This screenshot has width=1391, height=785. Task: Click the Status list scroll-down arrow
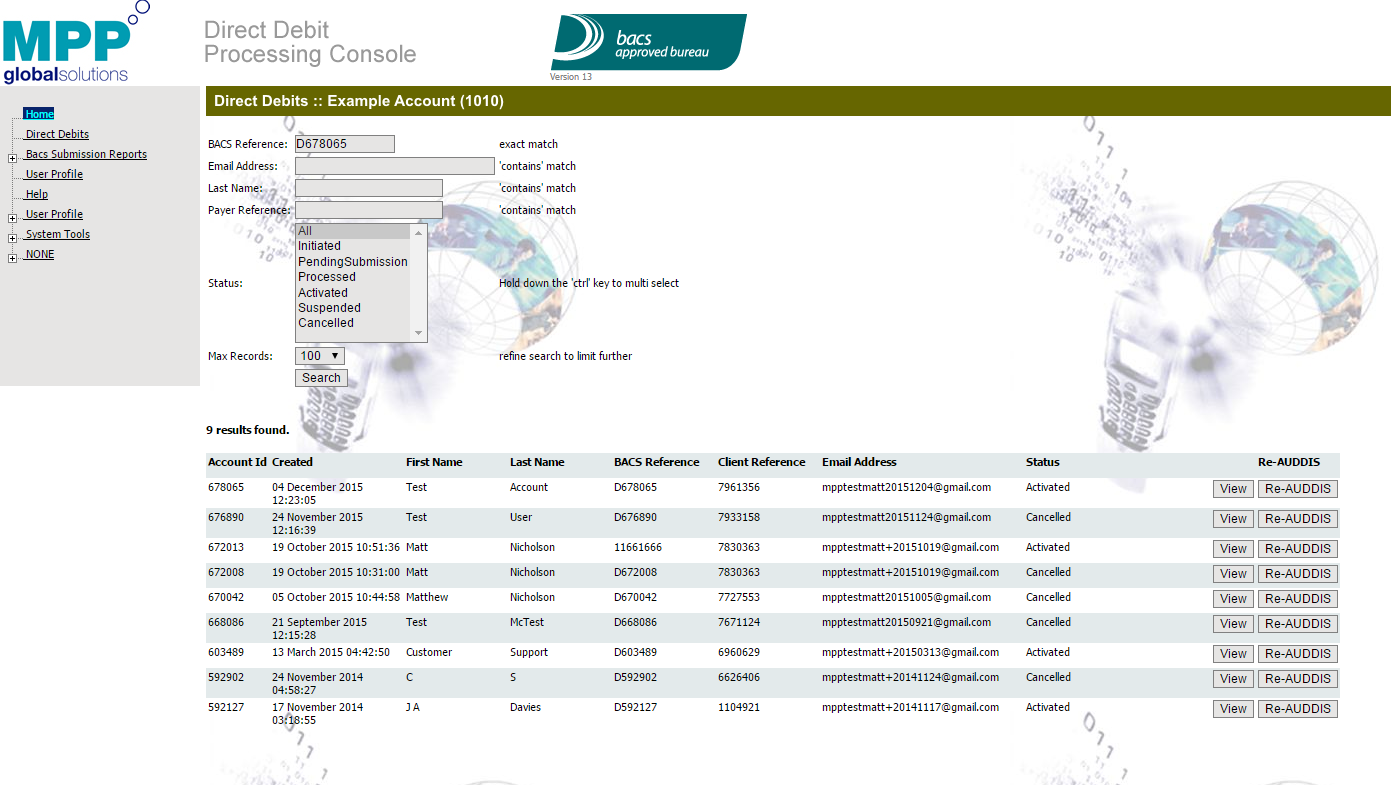[418, 333]
